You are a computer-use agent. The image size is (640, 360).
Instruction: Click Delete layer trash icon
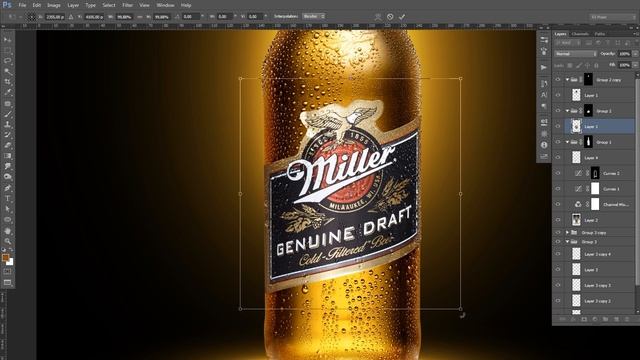[x=627, y=319]
